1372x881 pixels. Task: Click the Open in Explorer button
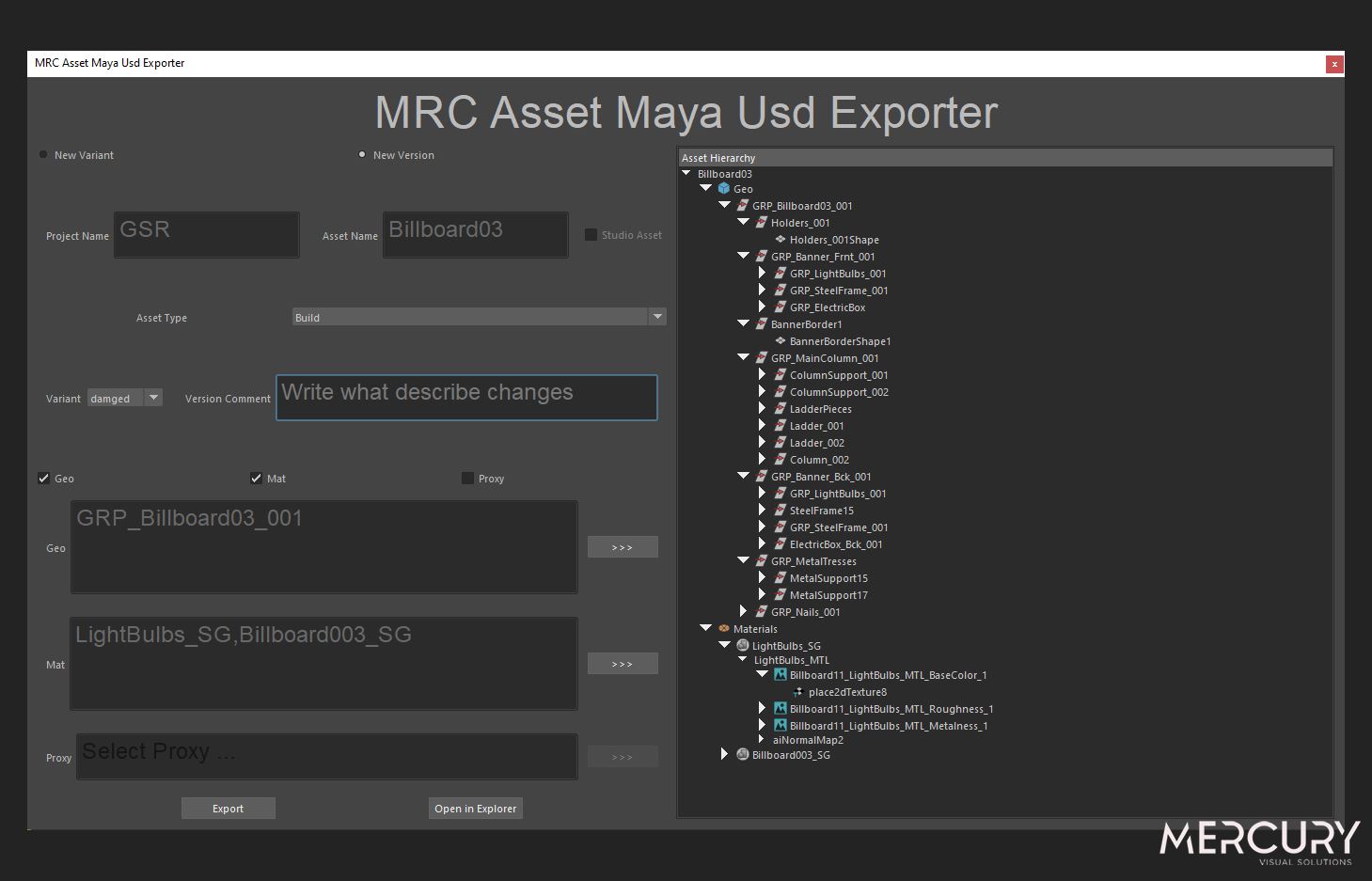pos(475,809)
